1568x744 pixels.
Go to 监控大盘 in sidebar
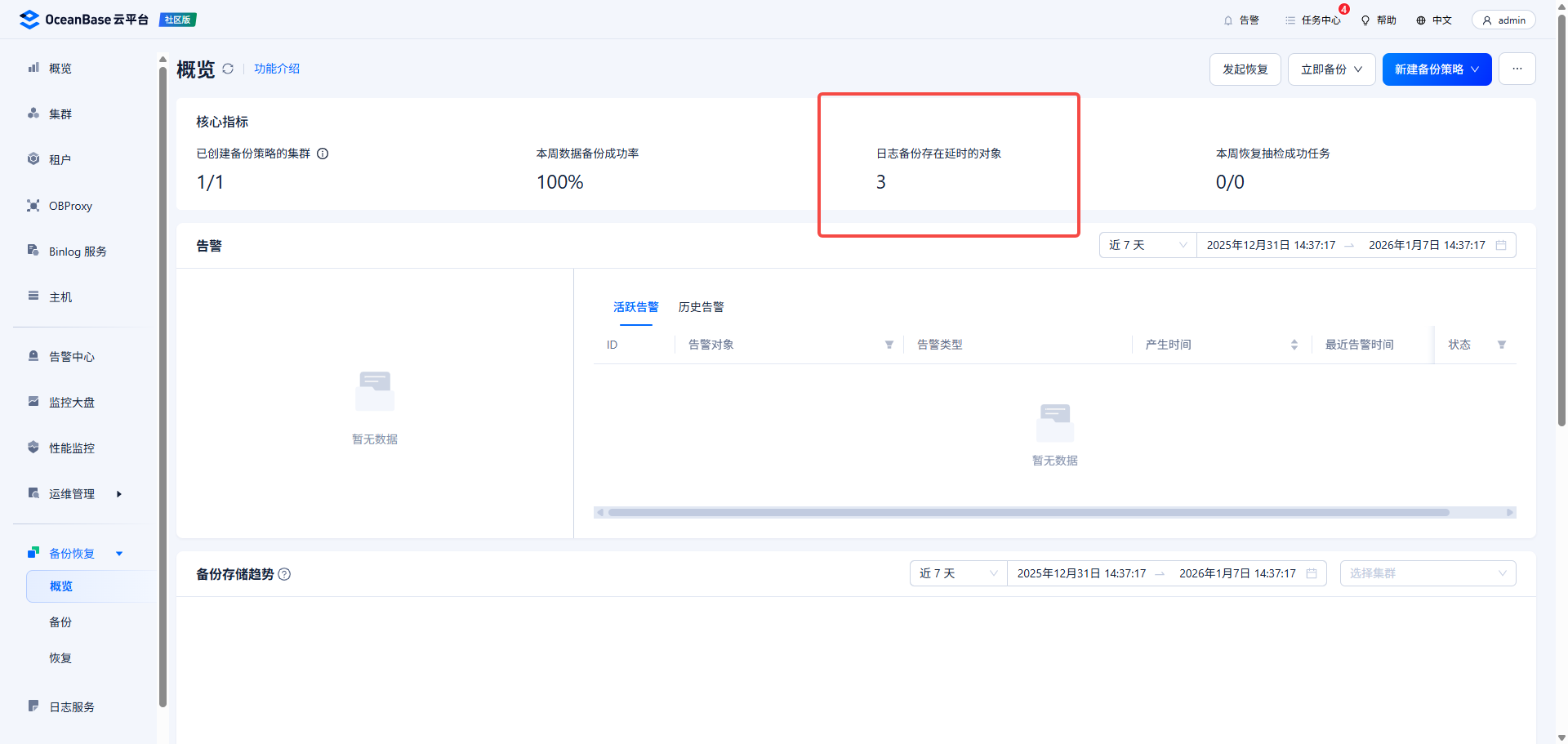(72, 403)
